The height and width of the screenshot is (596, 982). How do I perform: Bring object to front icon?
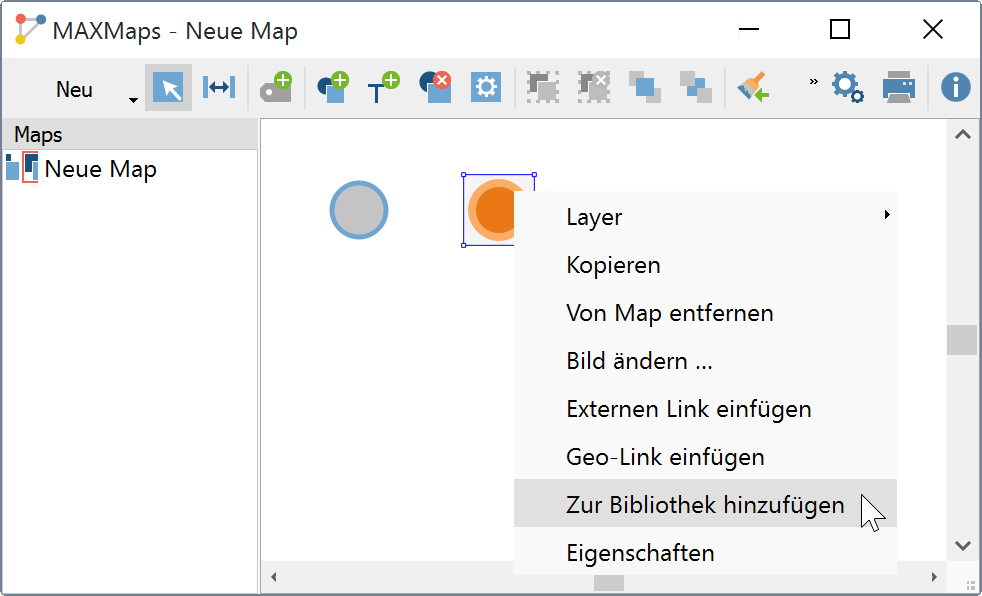coord(645,88)
